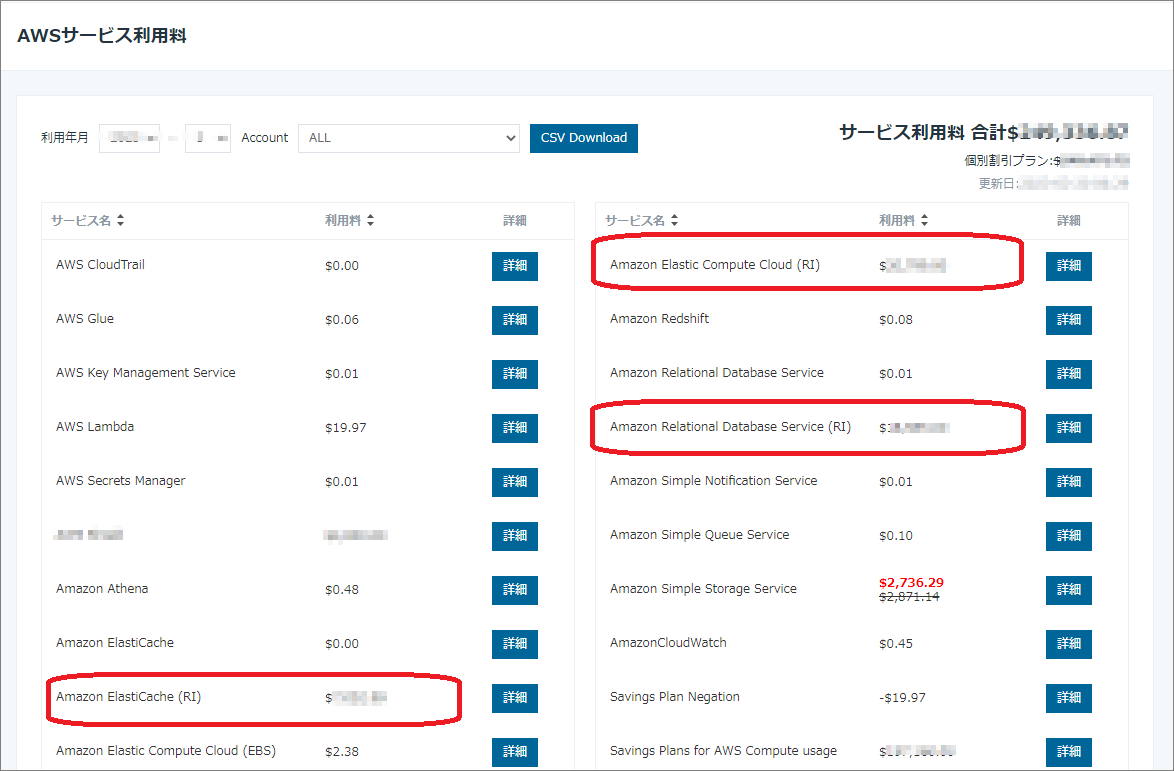1174x771 pixels.
Task: Sort right table by service name
Action: coord(641,221)
